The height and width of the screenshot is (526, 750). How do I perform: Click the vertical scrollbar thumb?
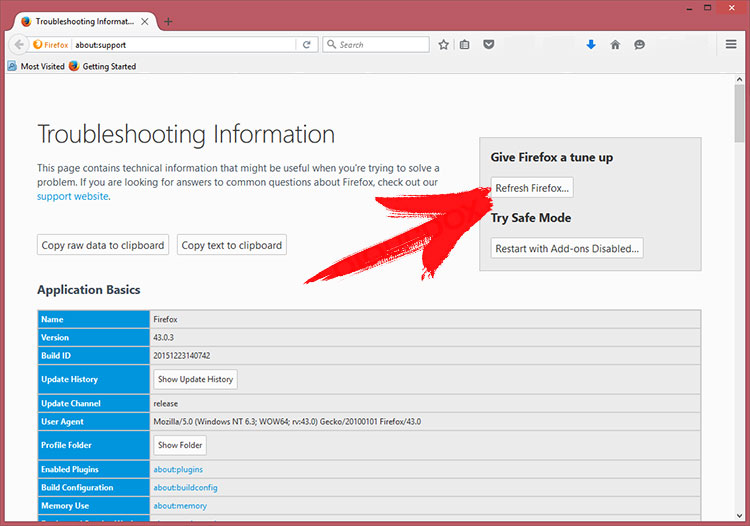click(x=739, y=114)
